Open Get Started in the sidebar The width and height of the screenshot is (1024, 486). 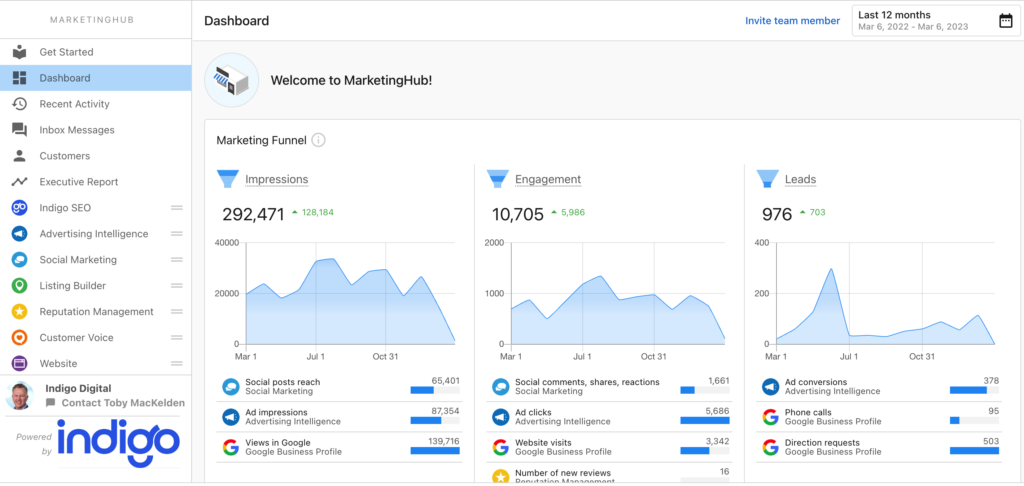point(95,52)
